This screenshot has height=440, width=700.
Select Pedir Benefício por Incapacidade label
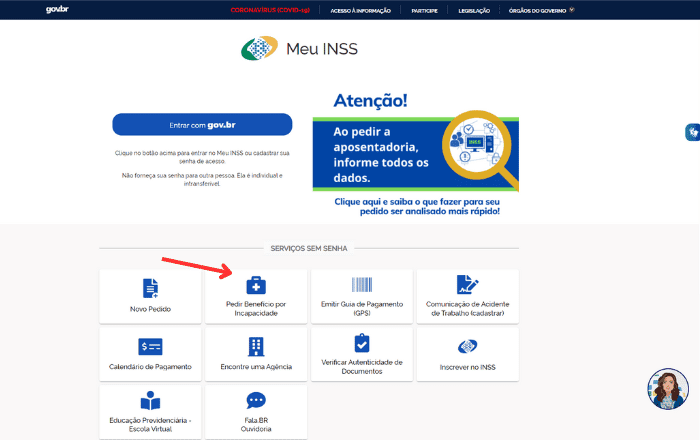point(256,309)
